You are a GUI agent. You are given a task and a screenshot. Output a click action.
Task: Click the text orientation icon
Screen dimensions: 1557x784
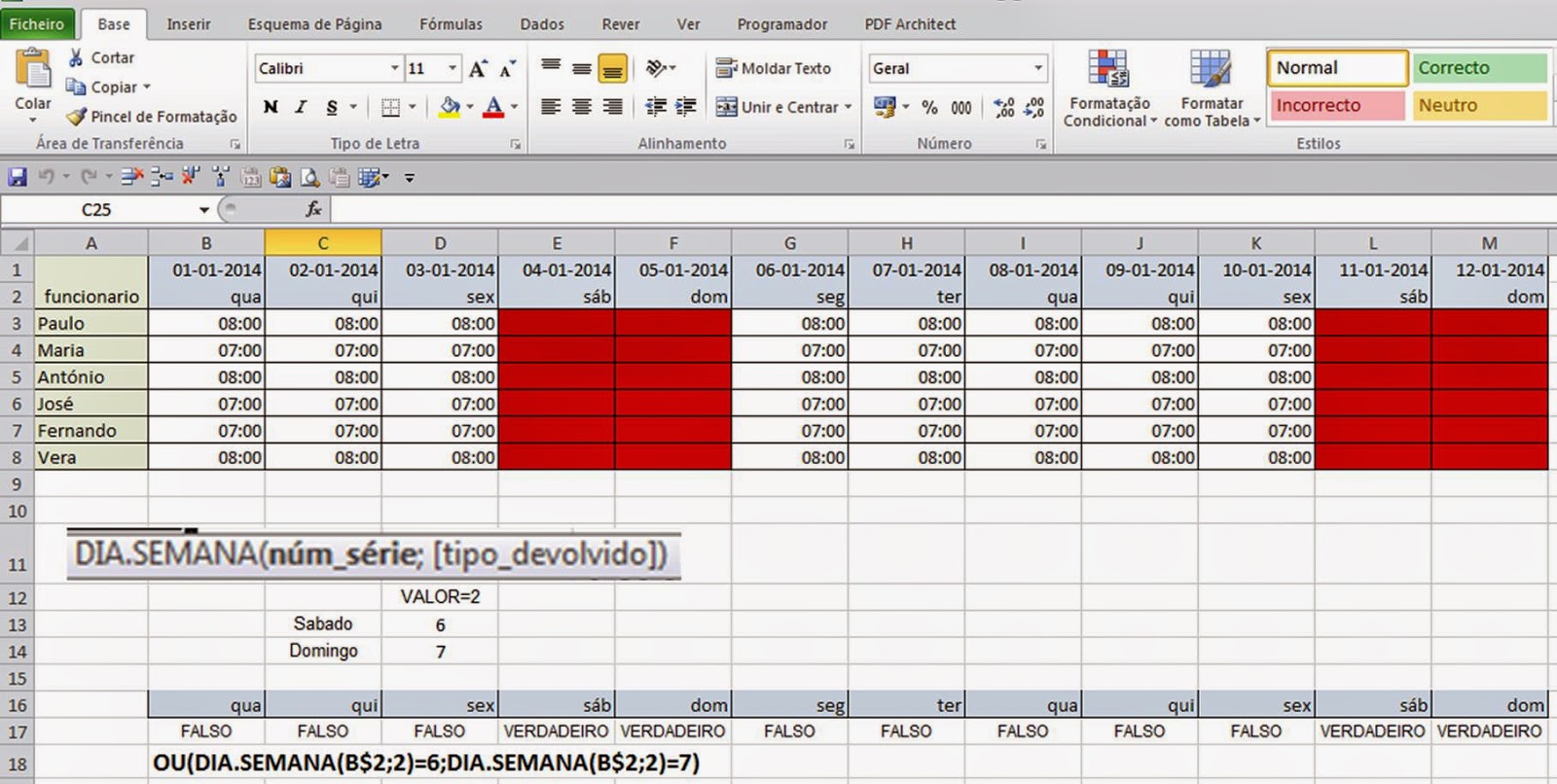657,68
